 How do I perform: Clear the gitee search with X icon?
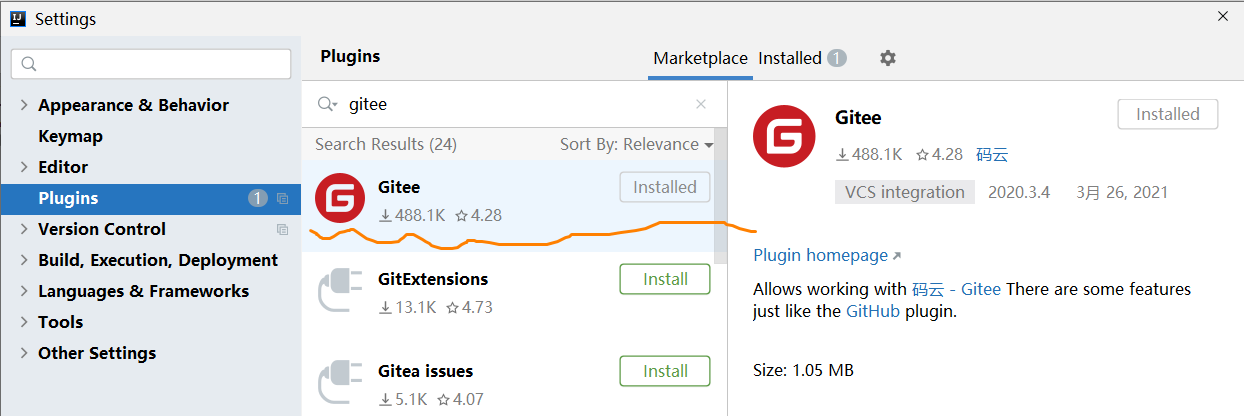pos(701,104)
